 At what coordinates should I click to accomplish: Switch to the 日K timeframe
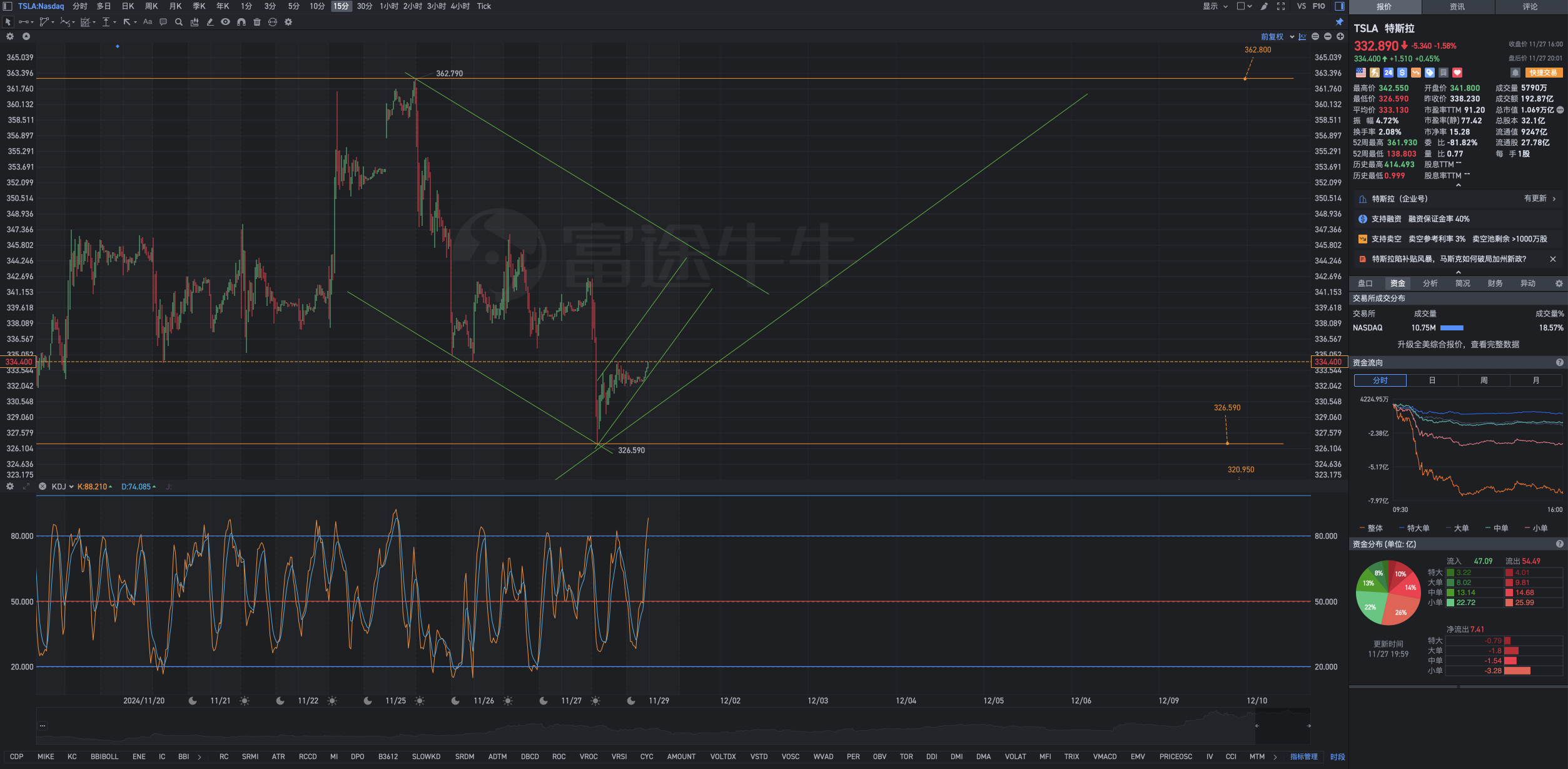tap(128, 6)
